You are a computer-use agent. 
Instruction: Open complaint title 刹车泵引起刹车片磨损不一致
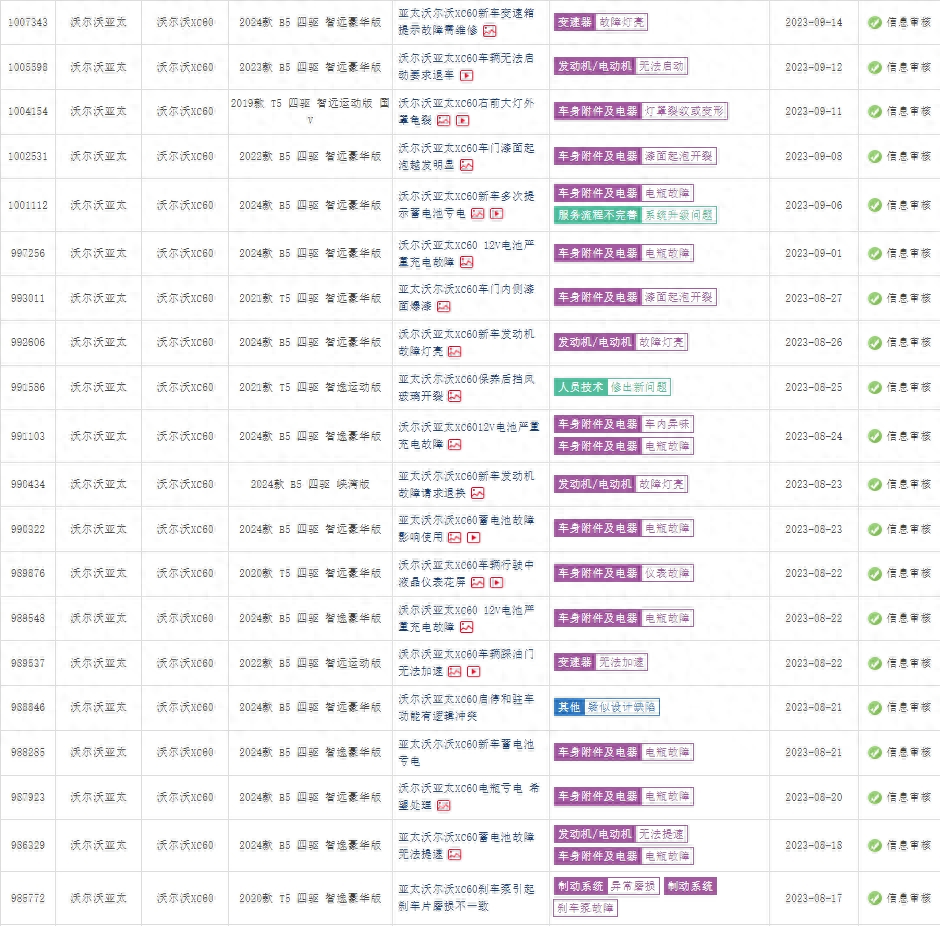(x=466, y=898)
